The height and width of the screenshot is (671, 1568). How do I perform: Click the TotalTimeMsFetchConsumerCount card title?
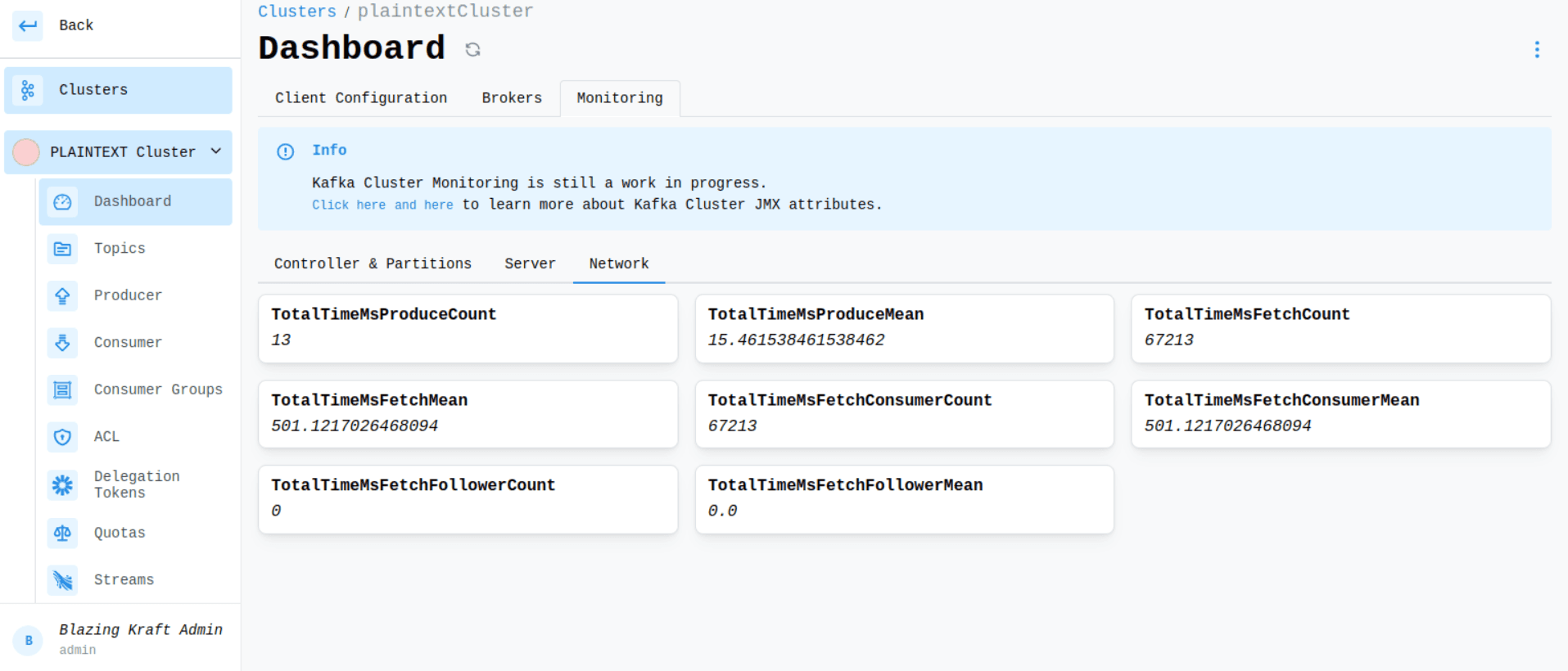point(850,400)
